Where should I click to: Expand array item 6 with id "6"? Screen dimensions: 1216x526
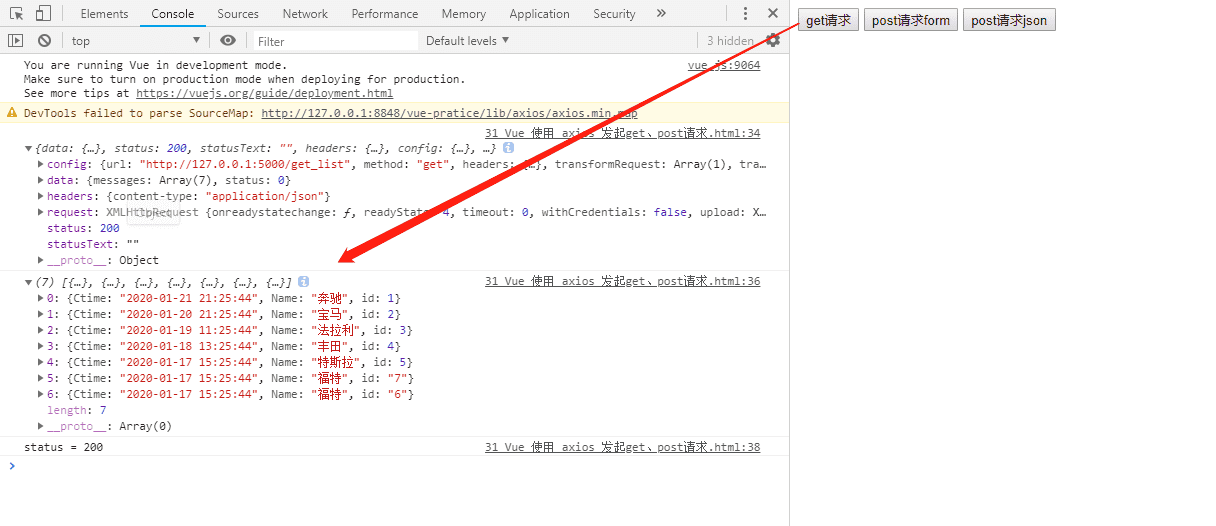40,394
